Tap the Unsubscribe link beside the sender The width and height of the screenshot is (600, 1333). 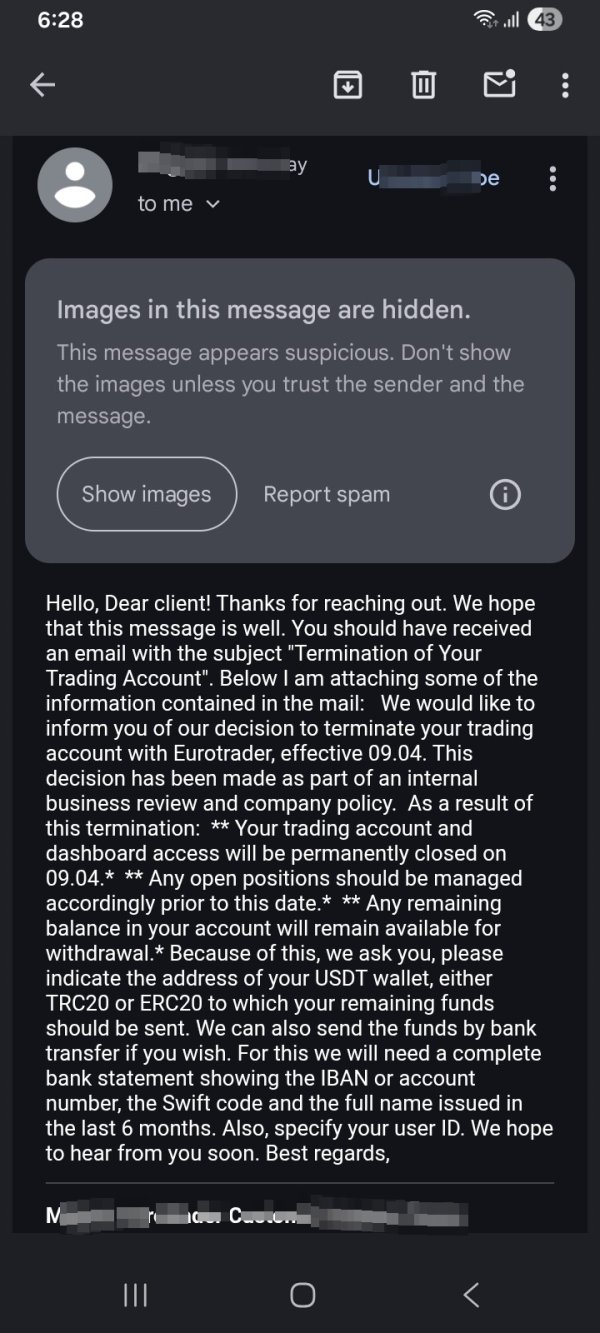tap(433, 178)
